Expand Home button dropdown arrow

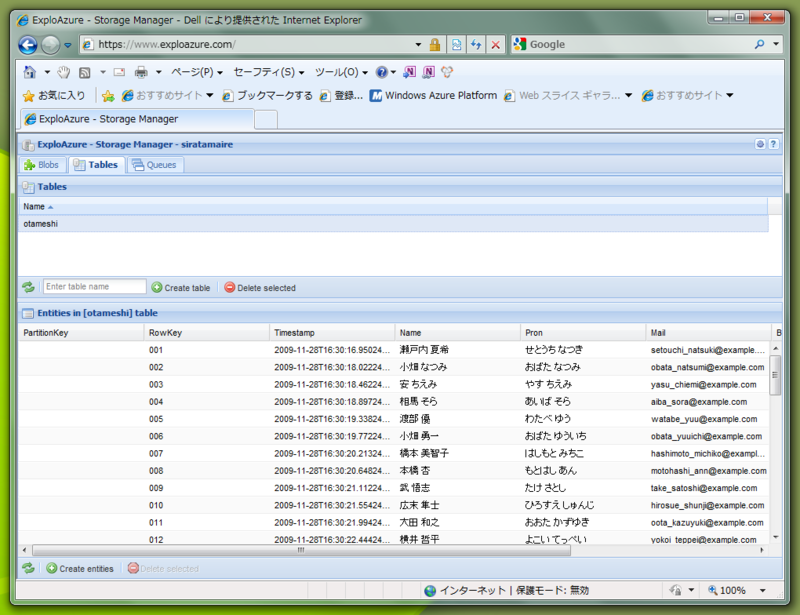point(47,72)
